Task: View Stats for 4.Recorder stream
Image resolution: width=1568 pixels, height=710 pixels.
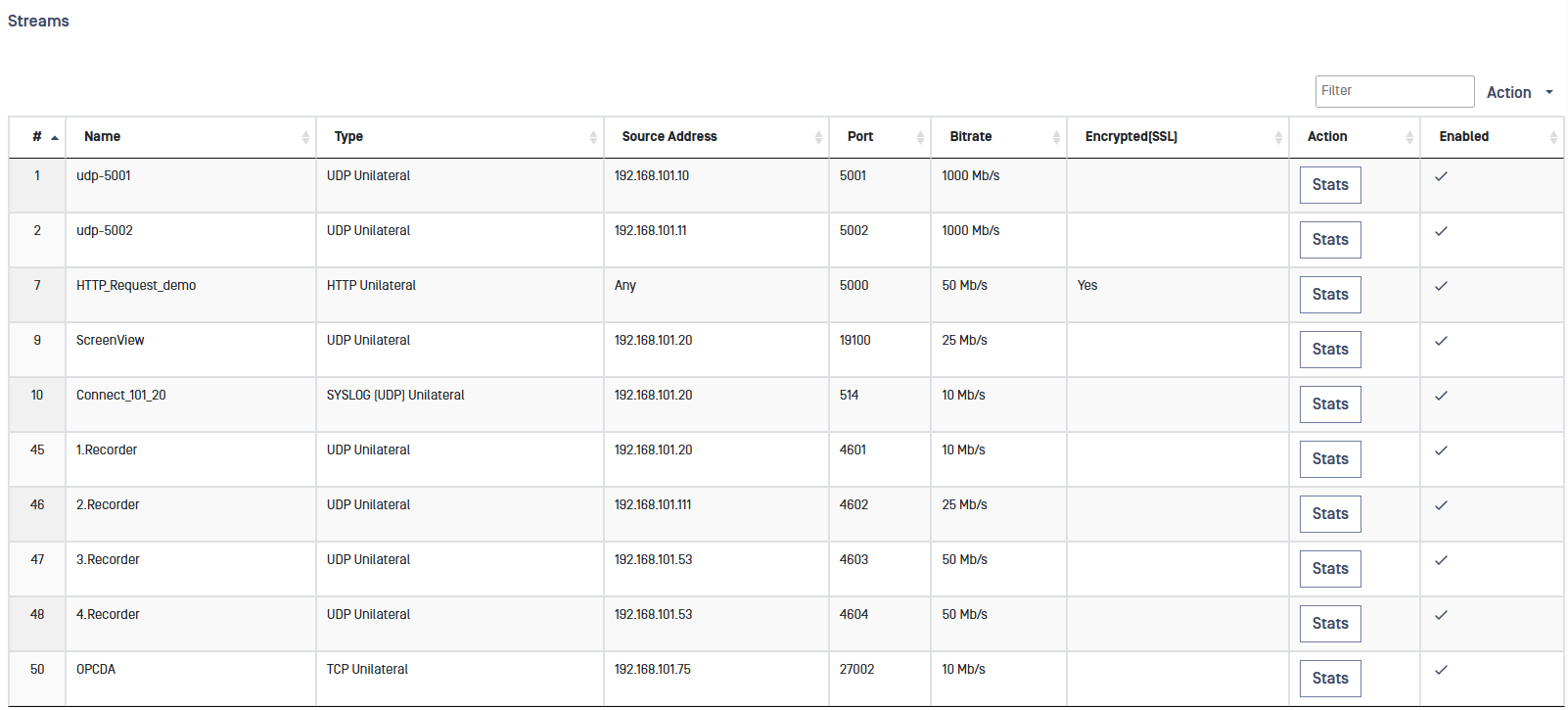Action: 1330,624
